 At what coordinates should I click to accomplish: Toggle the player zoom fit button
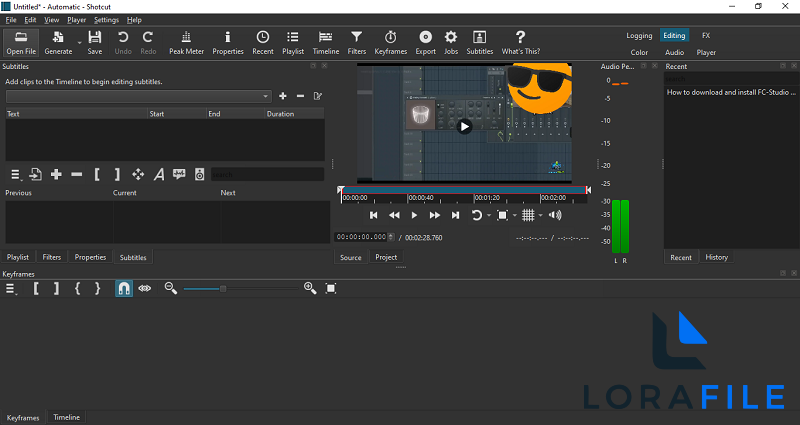(x=502, y=215)
